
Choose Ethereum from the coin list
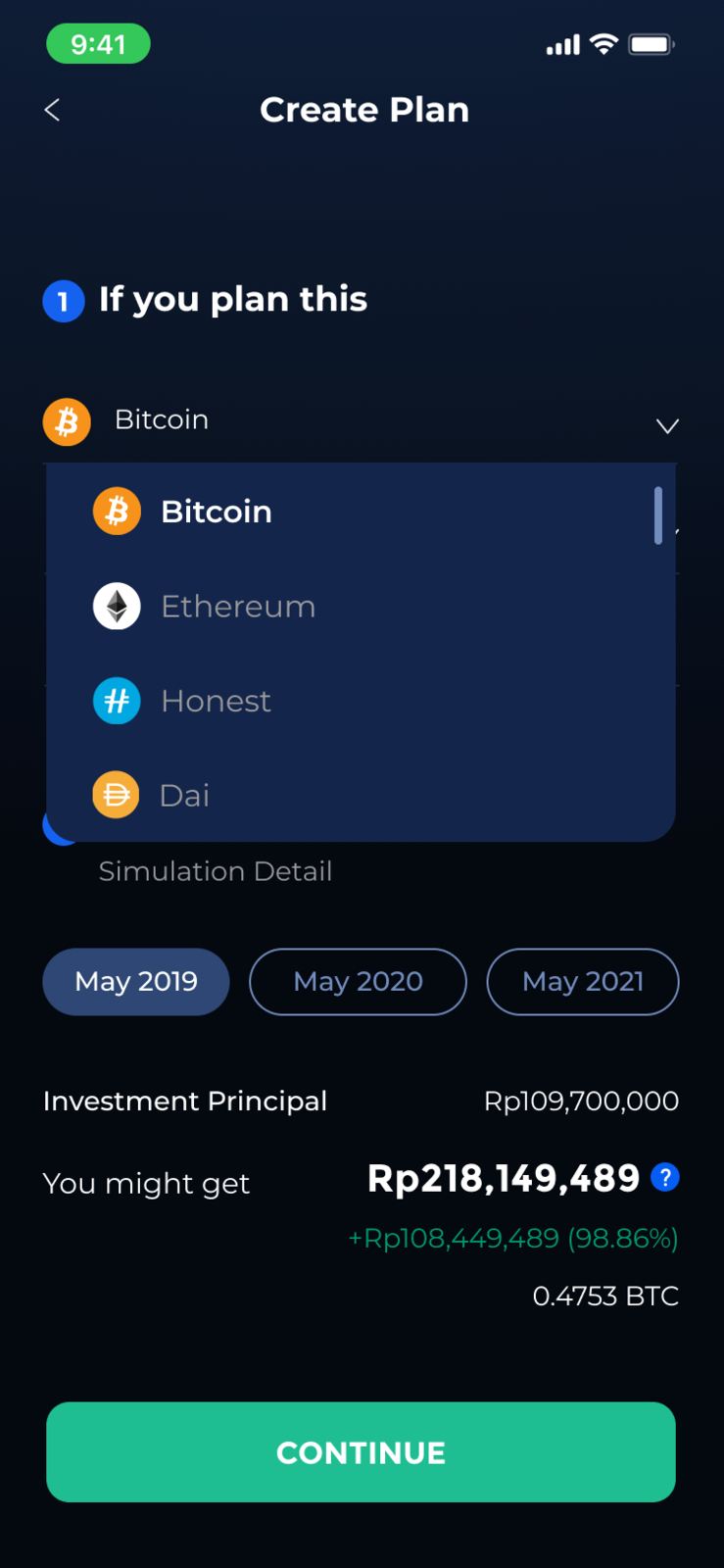[238, 607]
